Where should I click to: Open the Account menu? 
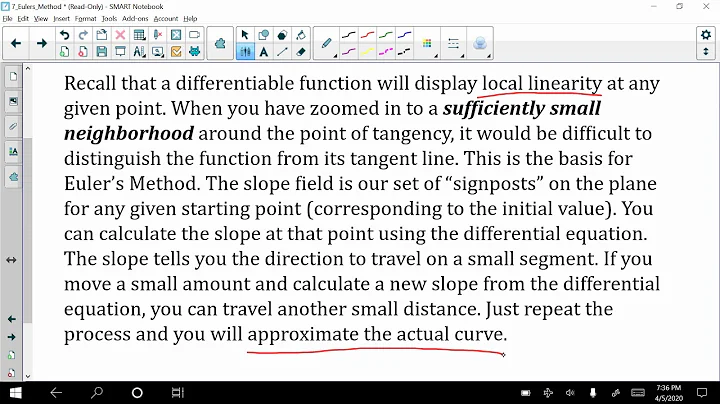165,19
